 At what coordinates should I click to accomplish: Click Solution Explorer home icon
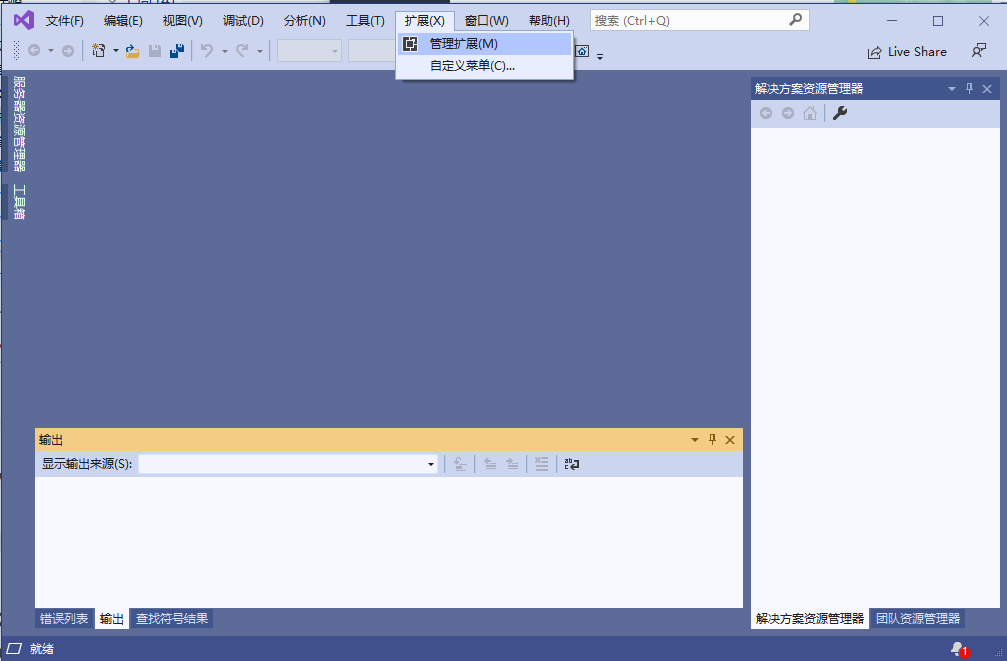pos(810,113)
